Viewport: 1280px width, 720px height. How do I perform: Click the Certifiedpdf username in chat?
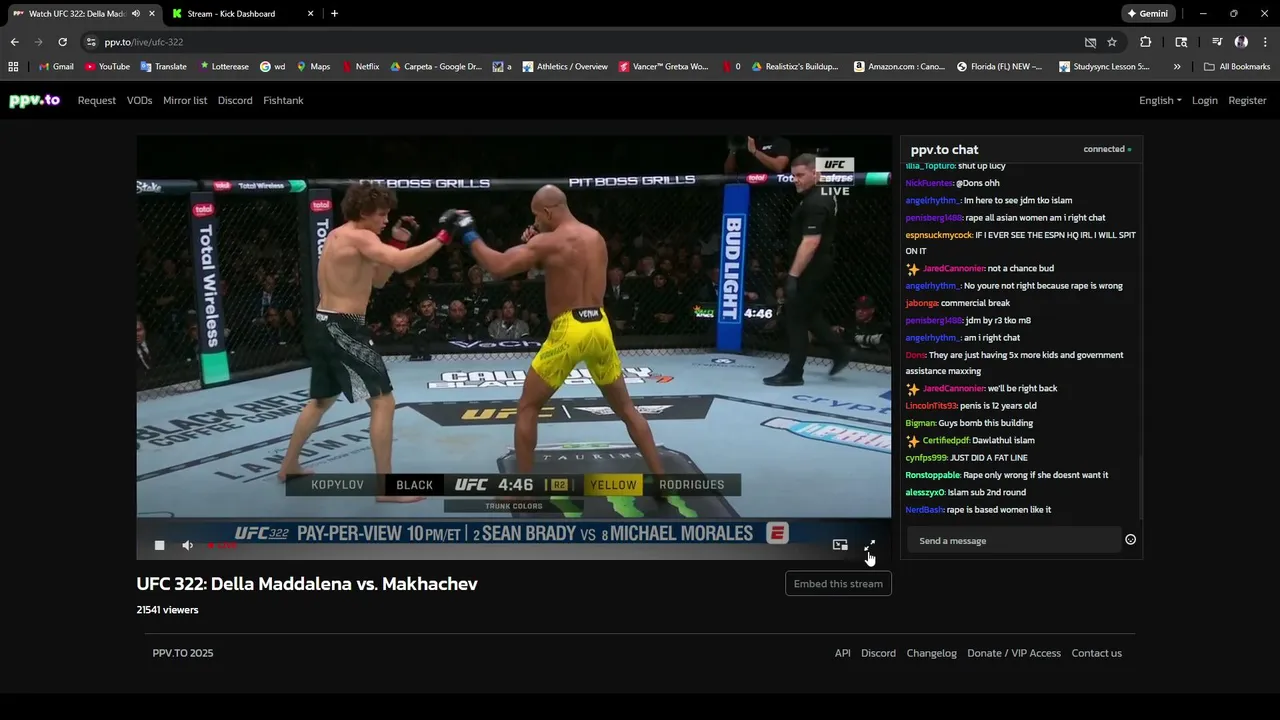(945, 440)
